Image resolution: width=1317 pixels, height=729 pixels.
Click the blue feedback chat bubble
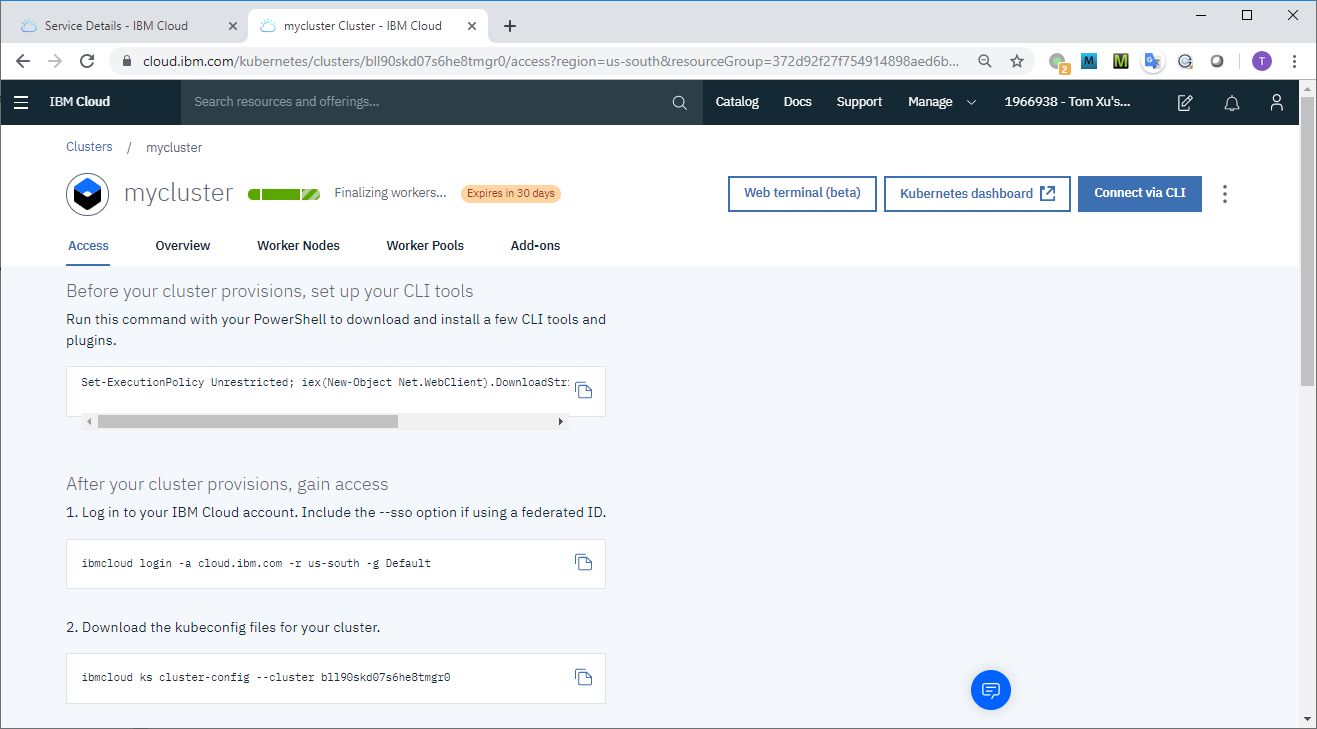[991, 690]
